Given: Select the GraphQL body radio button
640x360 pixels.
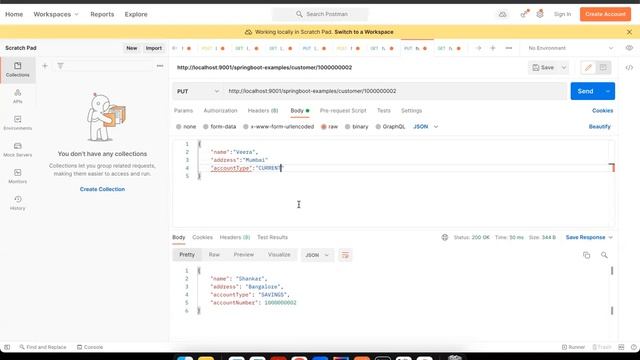Looking at the screenshot, I should [378, 127].
